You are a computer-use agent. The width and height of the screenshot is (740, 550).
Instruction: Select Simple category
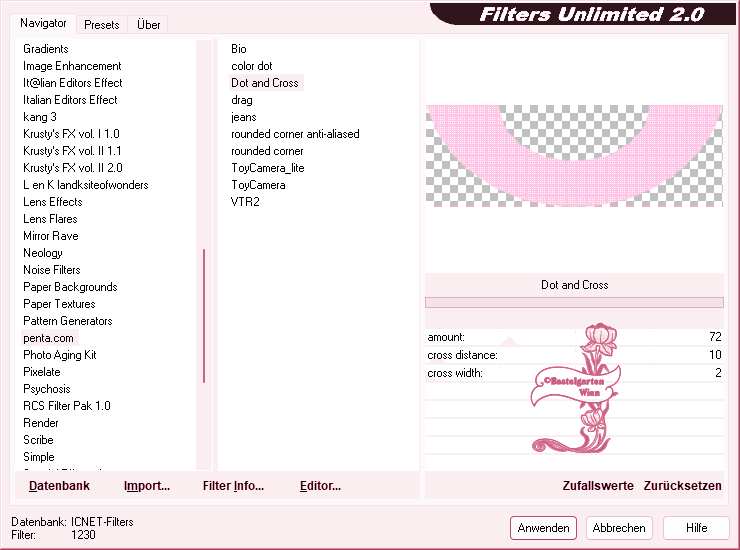pos(39,457)
